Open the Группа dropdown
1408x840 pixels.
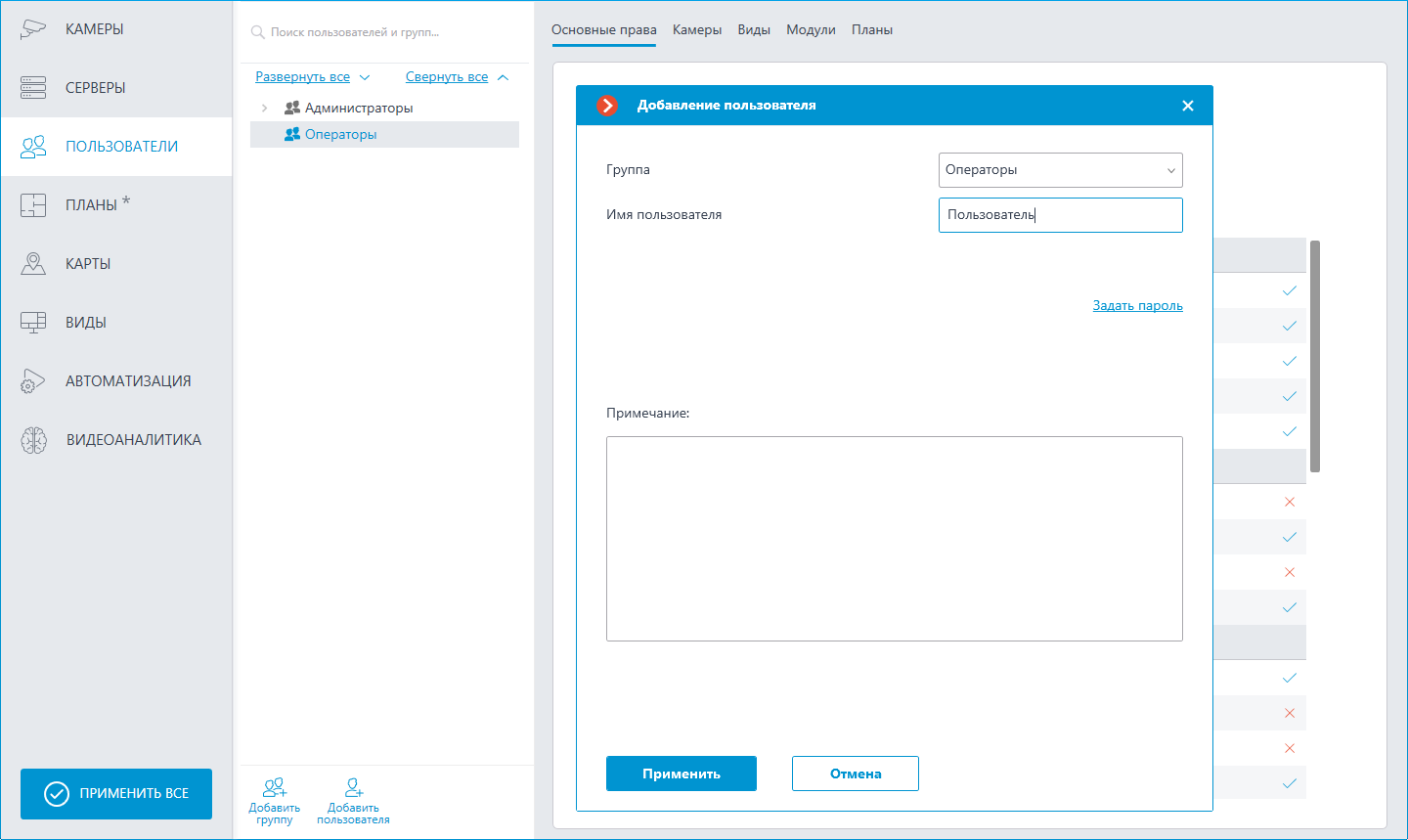pyautogui.click(x=1061, y=170)
